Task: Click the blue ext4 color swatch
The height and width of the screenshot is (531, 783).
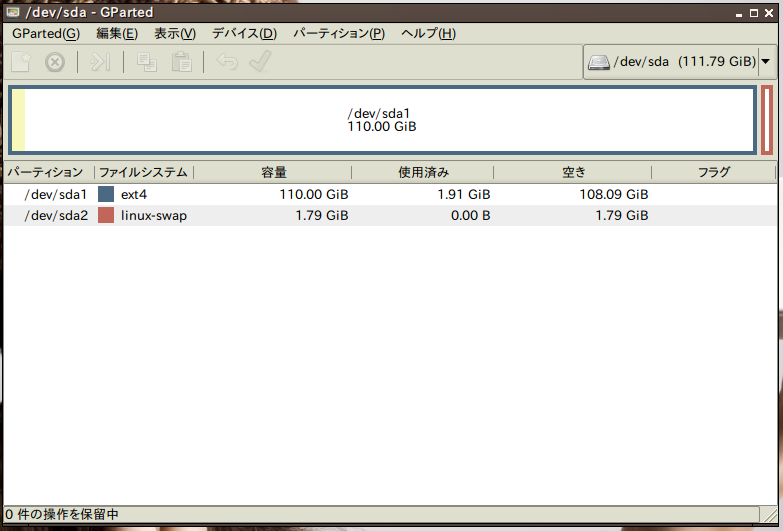Action: click(106, 194)
